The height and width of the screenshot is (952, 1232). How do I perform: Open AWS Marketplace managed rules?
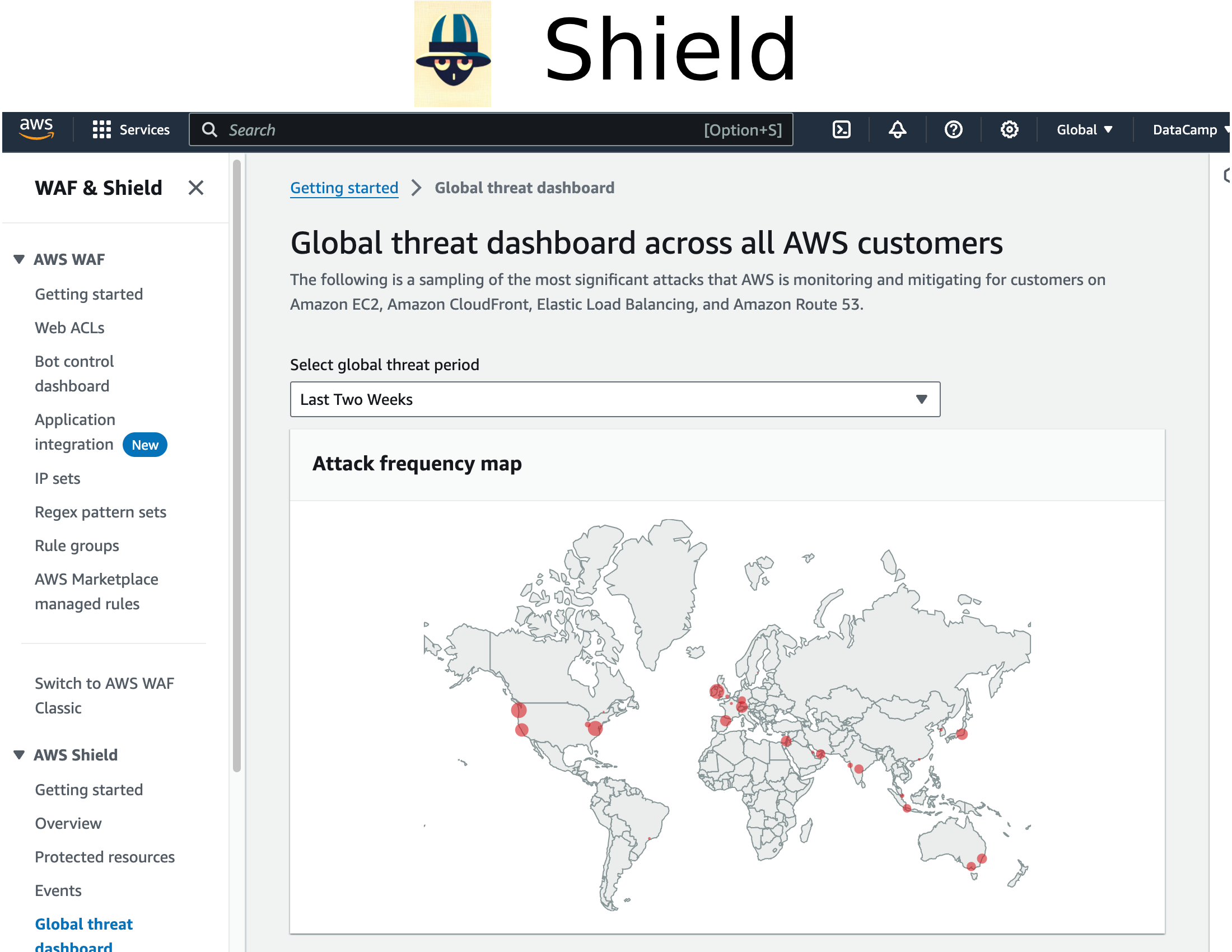[x=96, y=592]
